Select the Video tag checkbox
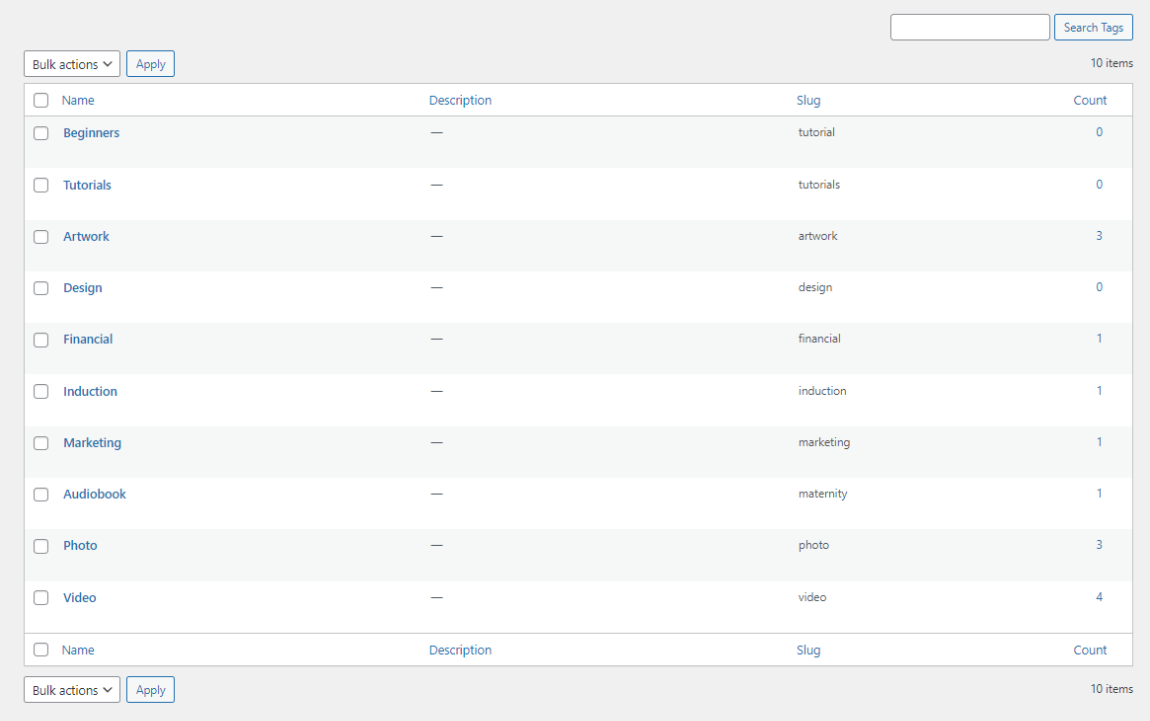This screenshot has height=721, width=1150. pos(41,598)
